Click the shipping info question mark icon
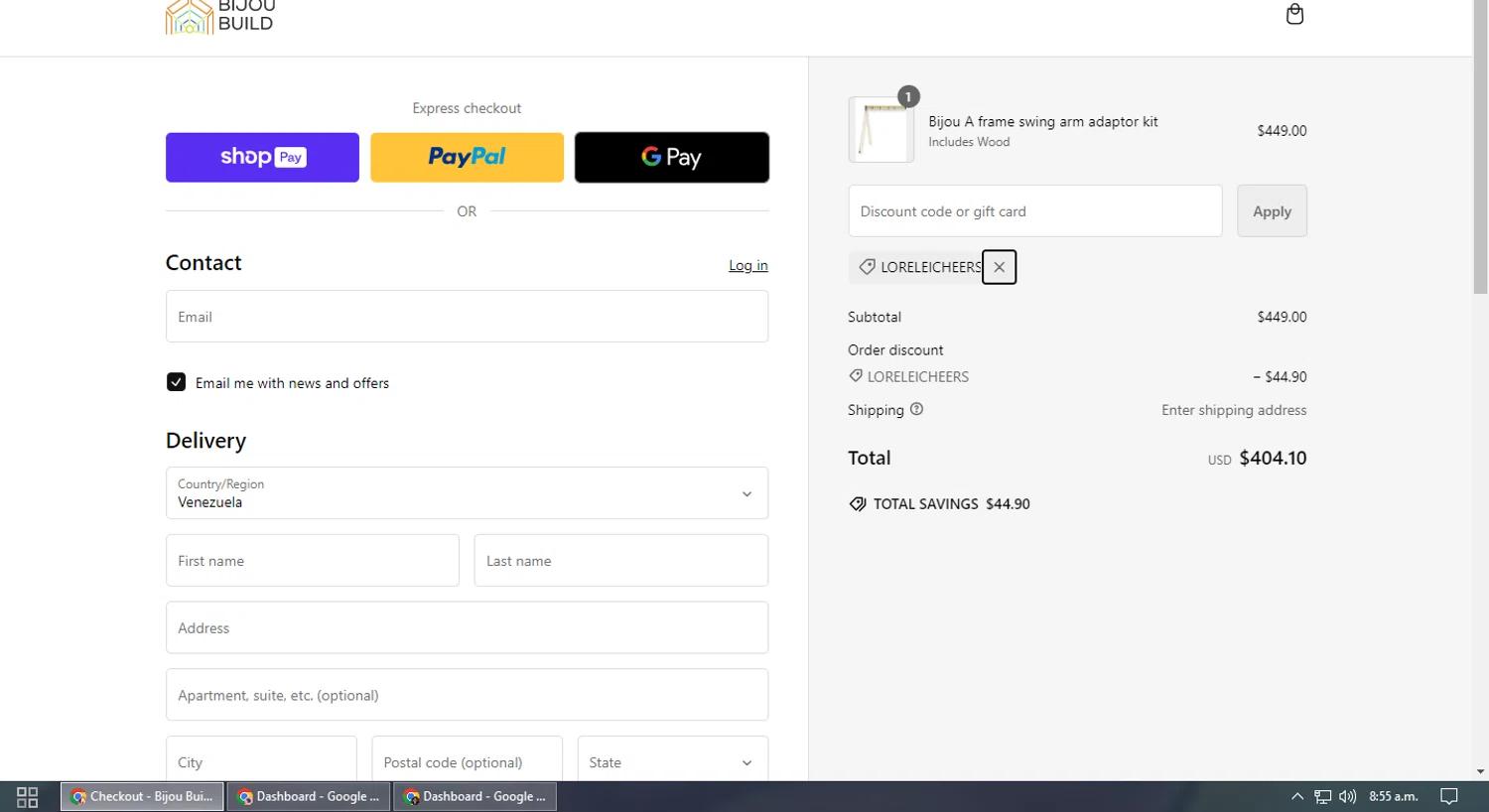Viewport: 1489px width, 812px height. point(916,409)
